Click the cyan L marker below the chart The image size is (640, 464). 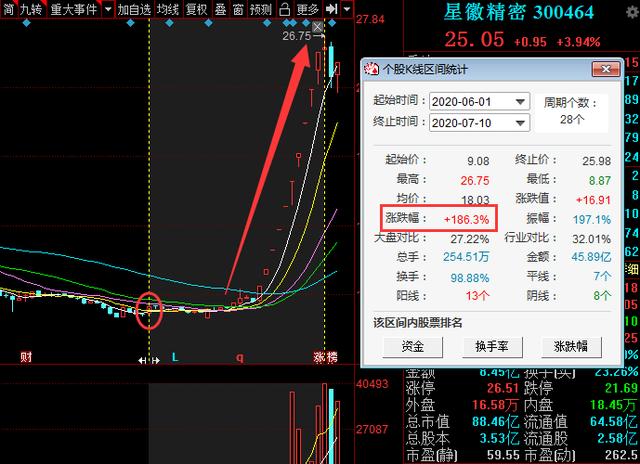(x=175, y=357)
